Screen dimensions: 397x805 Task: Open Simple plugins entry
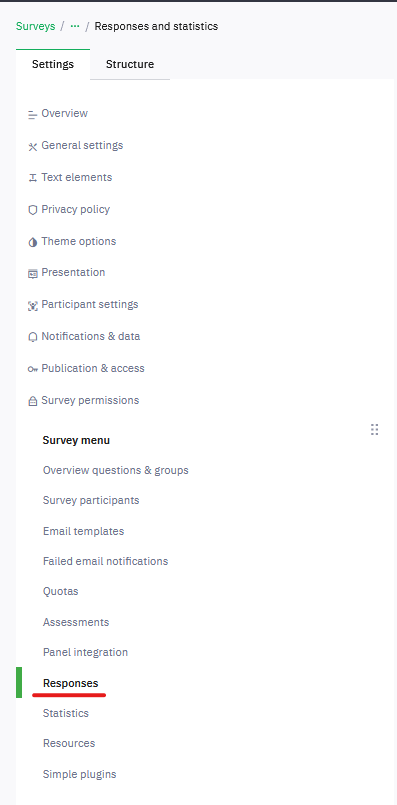coord(80,774)
